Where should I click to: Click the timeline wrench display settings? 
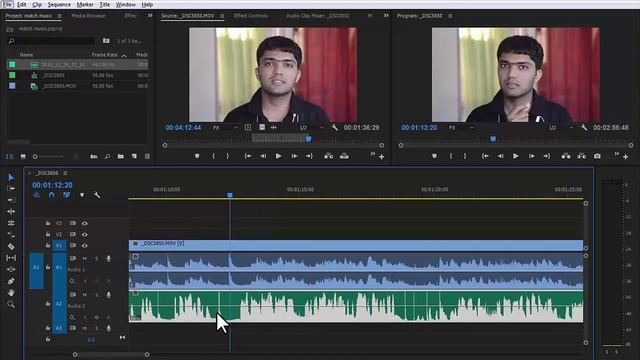click(97, 195)
